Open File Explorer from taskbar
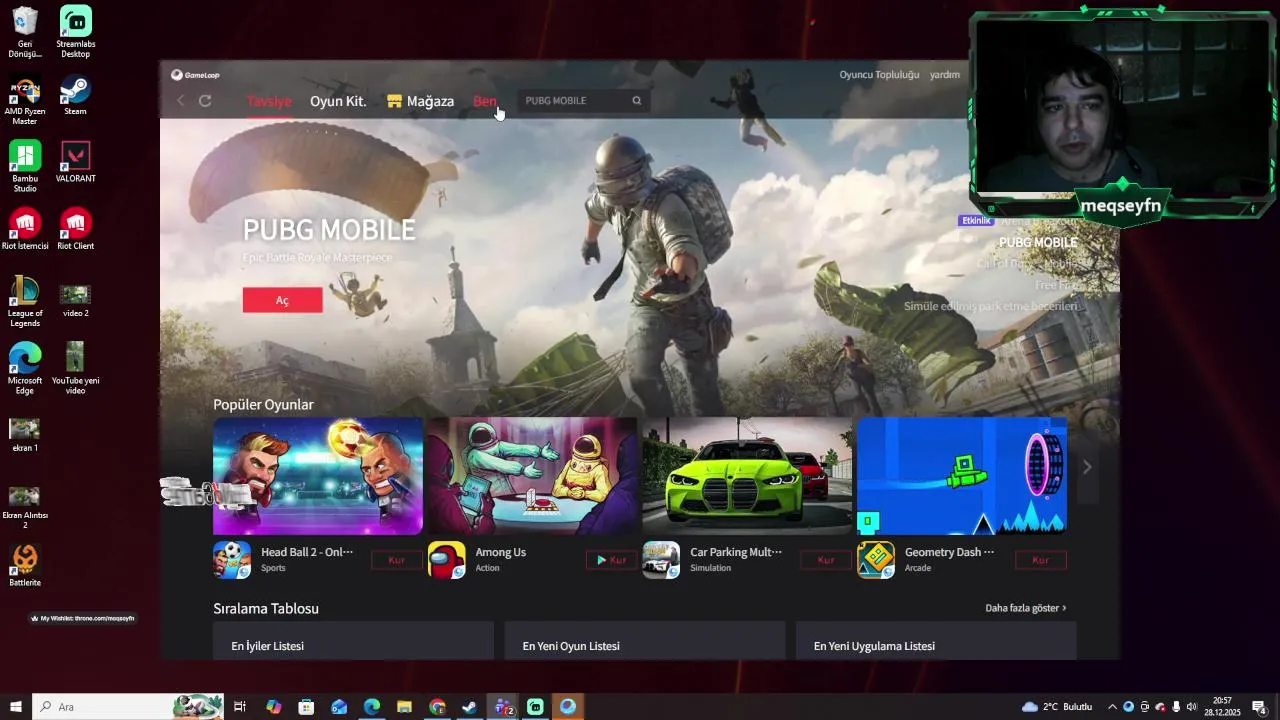This screenshot has height=720, width=1280. 404,707
